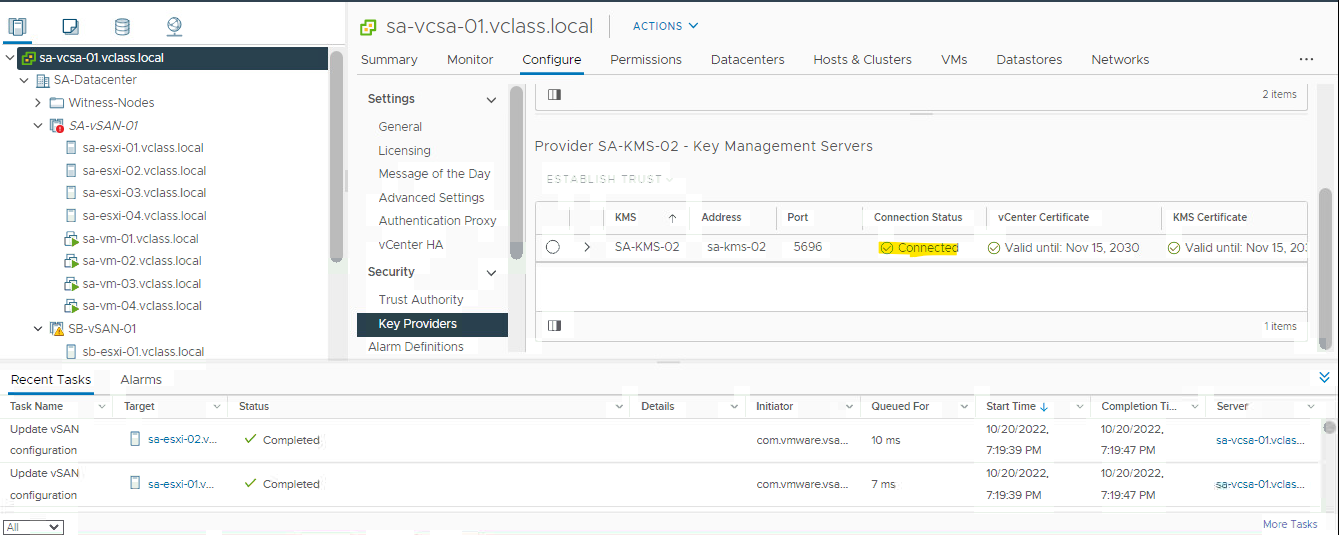
Task: Switch to the Datastores tab
Action: click(x=1029, y=60)
